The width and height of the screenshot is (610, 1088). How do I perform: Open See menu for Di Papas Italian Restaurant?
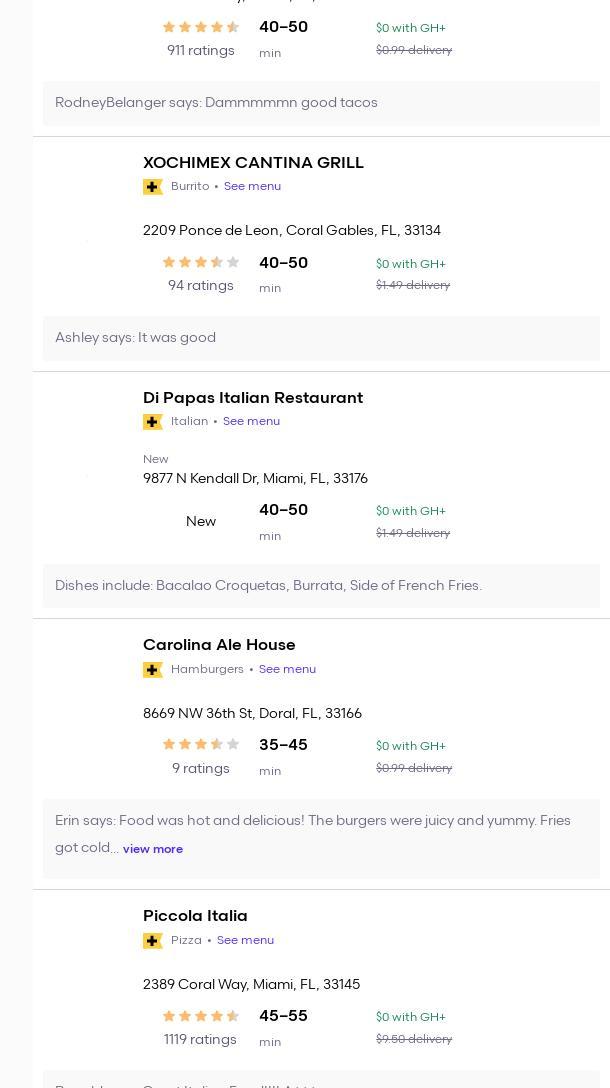click(x=251, y=422)
